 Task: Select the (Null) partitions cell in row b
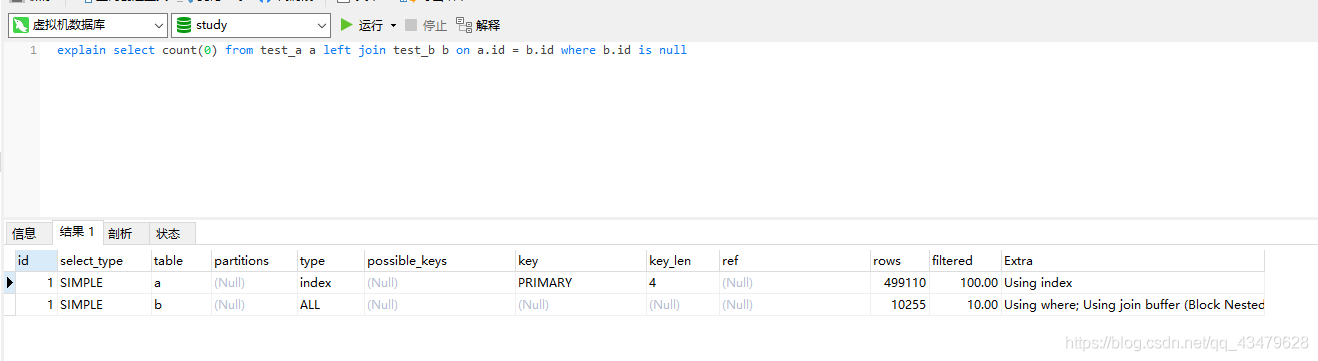tap(254, 304)
